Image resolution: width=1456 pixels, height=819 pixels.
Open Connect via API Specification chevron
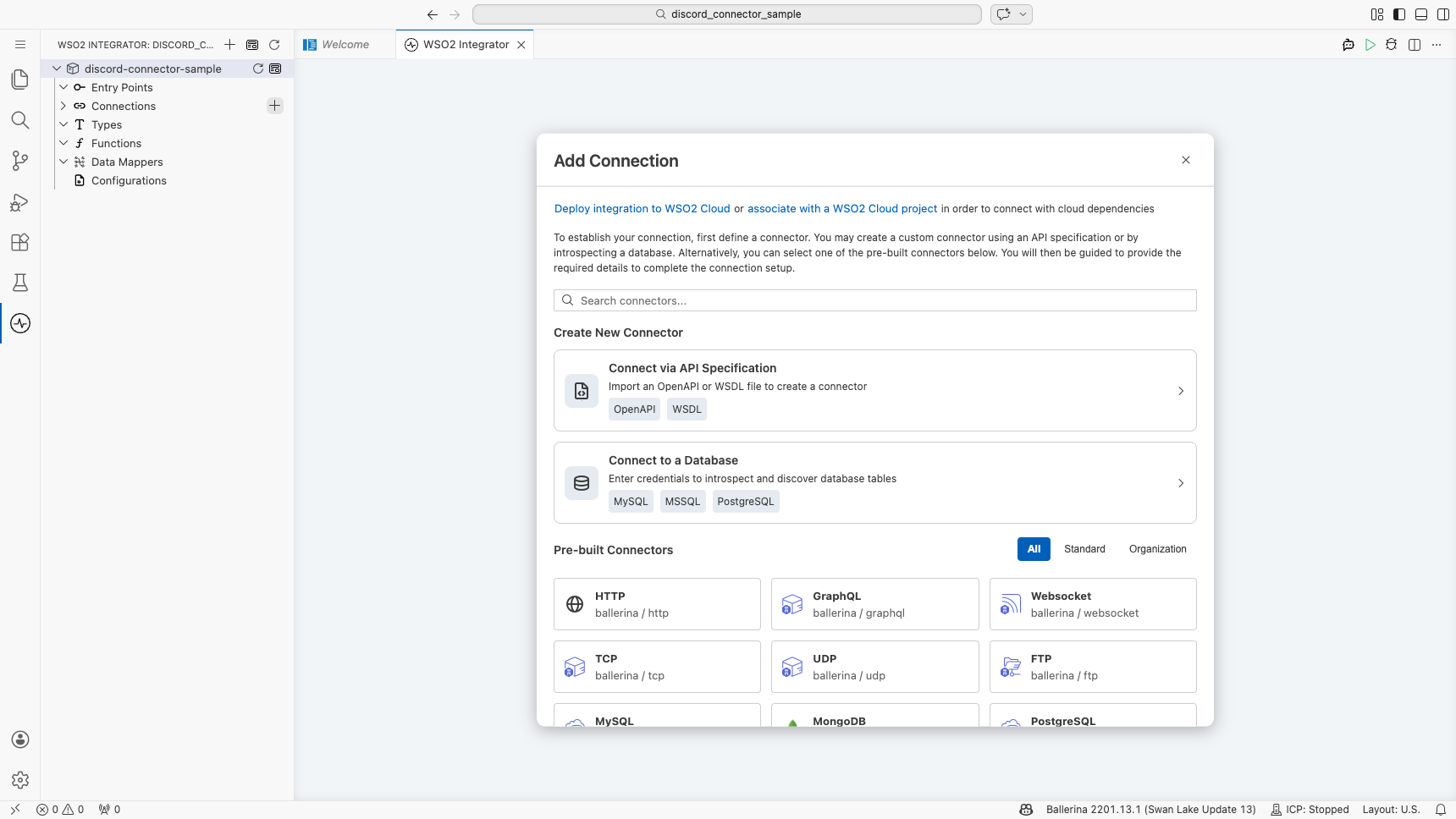click(1181, 391)
